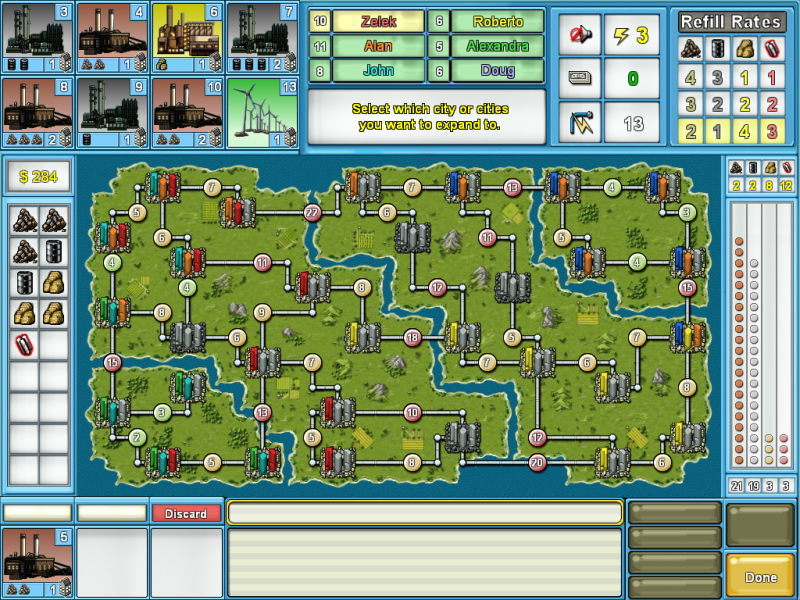Viewport: 800px width, 600px height.
Task: Click your owned power plant card 5
Action: point(37,563)
